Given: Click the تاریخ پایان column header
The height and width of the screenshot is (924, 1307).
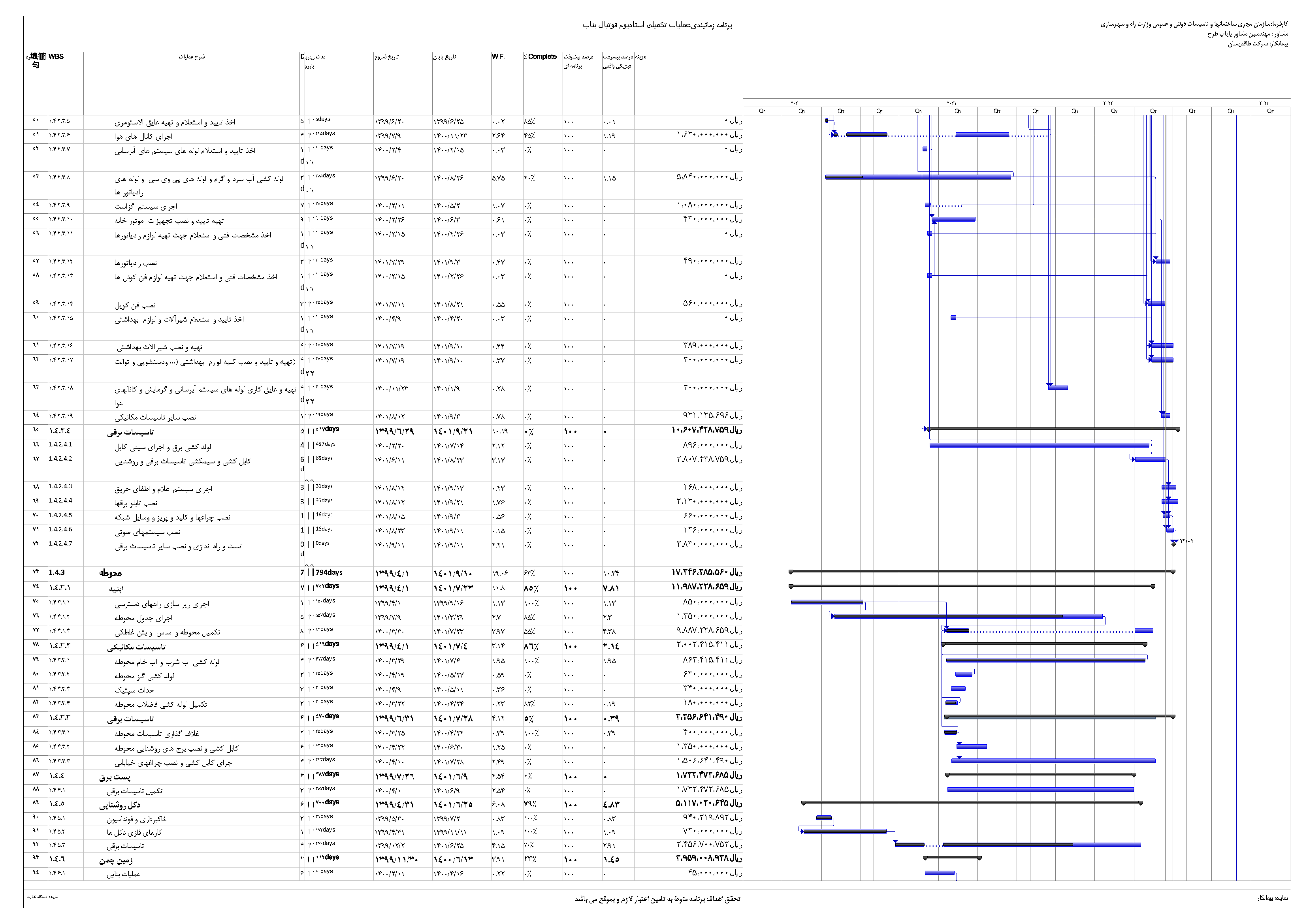Looking at the screenshot, I should point(444,57).
